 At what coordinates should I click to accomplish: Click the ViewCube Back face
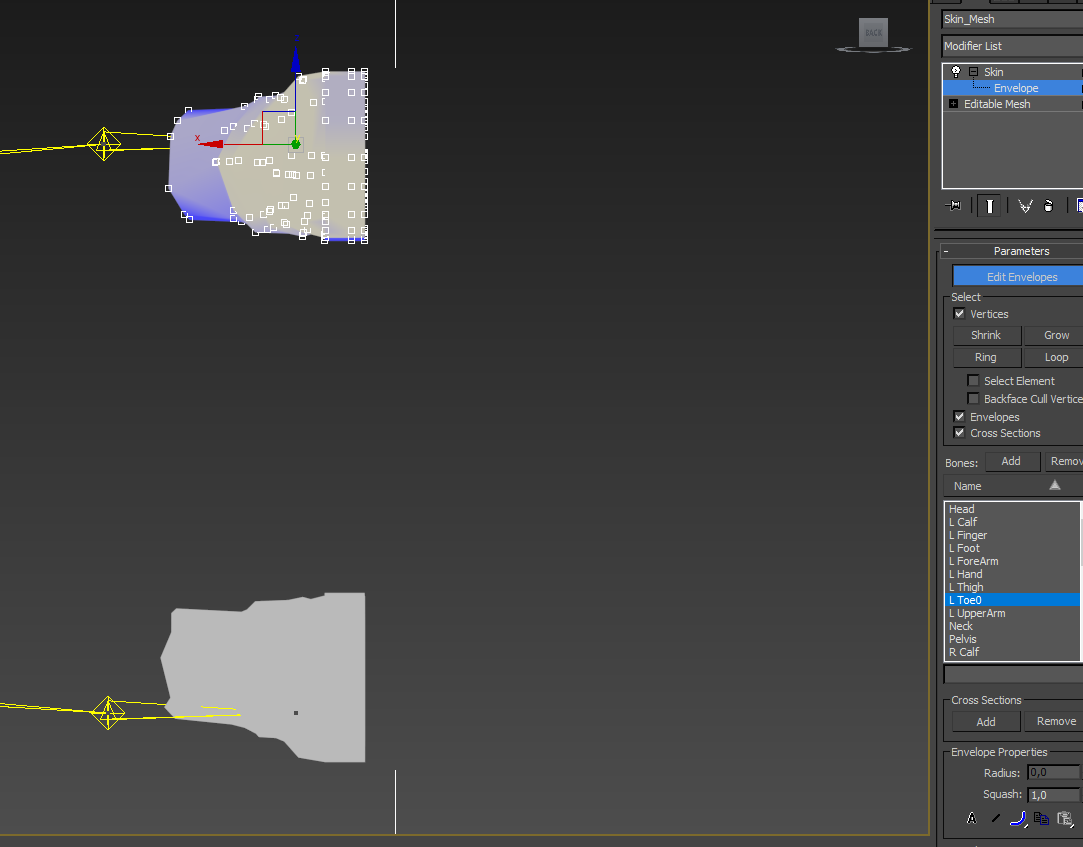[873, 33]
